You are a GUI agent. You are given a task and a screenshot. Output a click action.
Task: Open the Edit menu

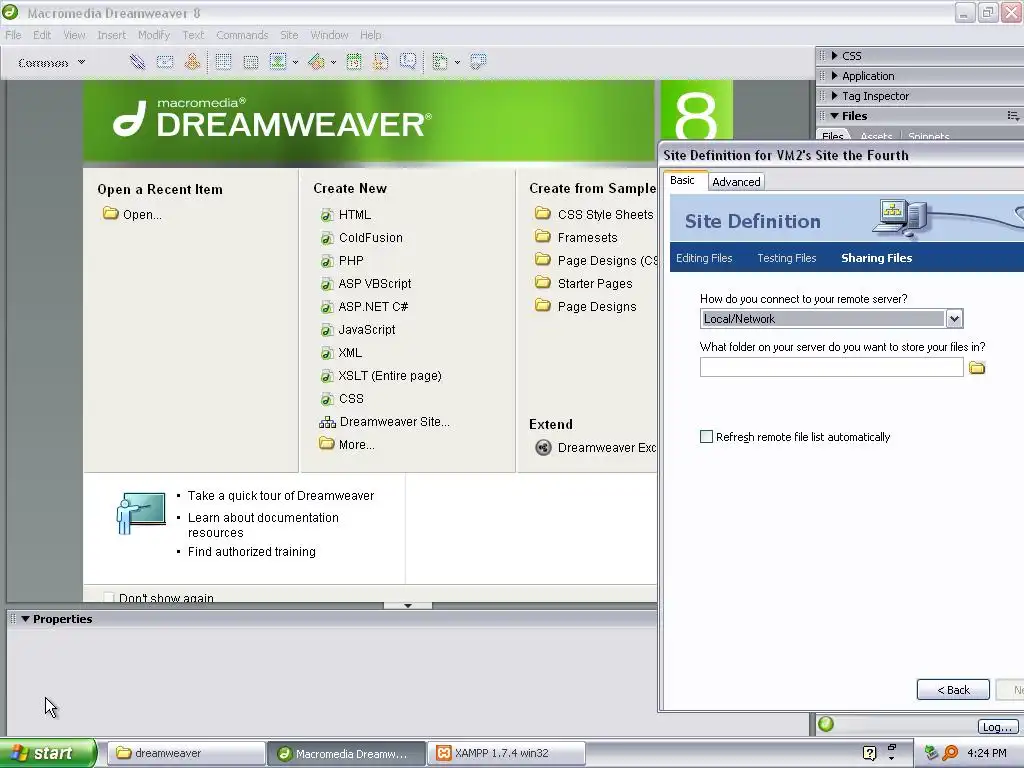(42, 35)
